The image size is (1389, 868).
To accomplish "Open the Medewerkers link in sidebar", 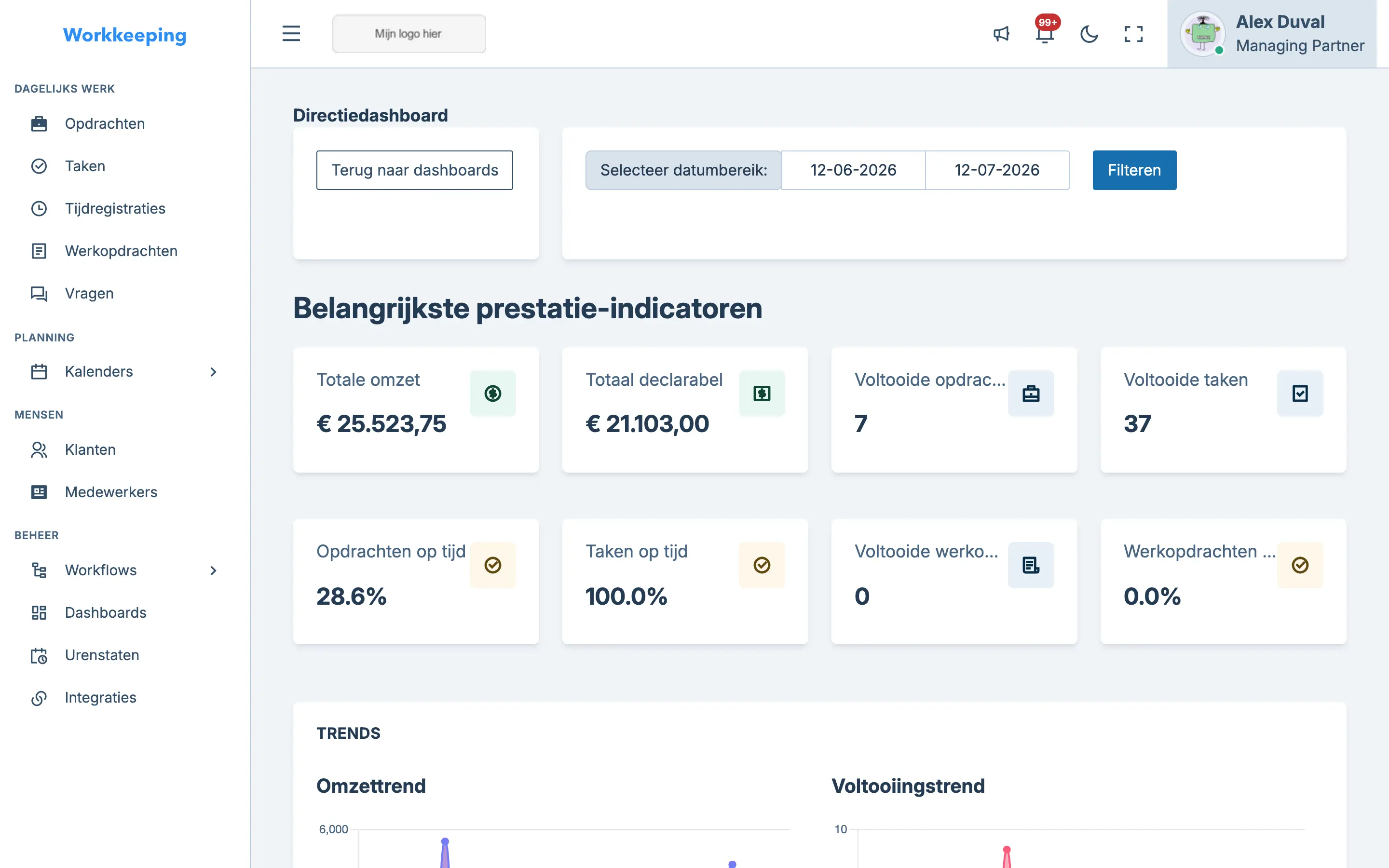I will click(x=111, y=492).
